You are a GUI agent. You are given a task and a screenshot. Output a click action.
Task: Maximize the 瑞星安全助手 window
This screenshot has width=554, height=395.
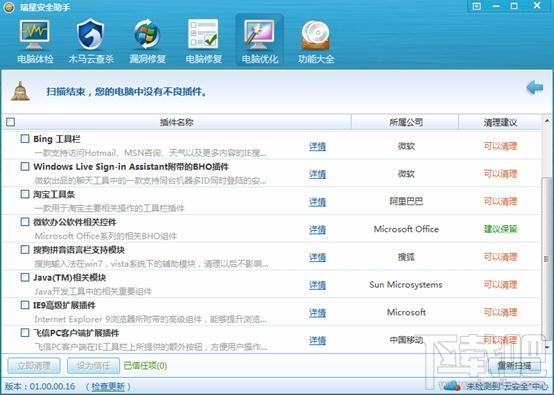click(514, 6)
